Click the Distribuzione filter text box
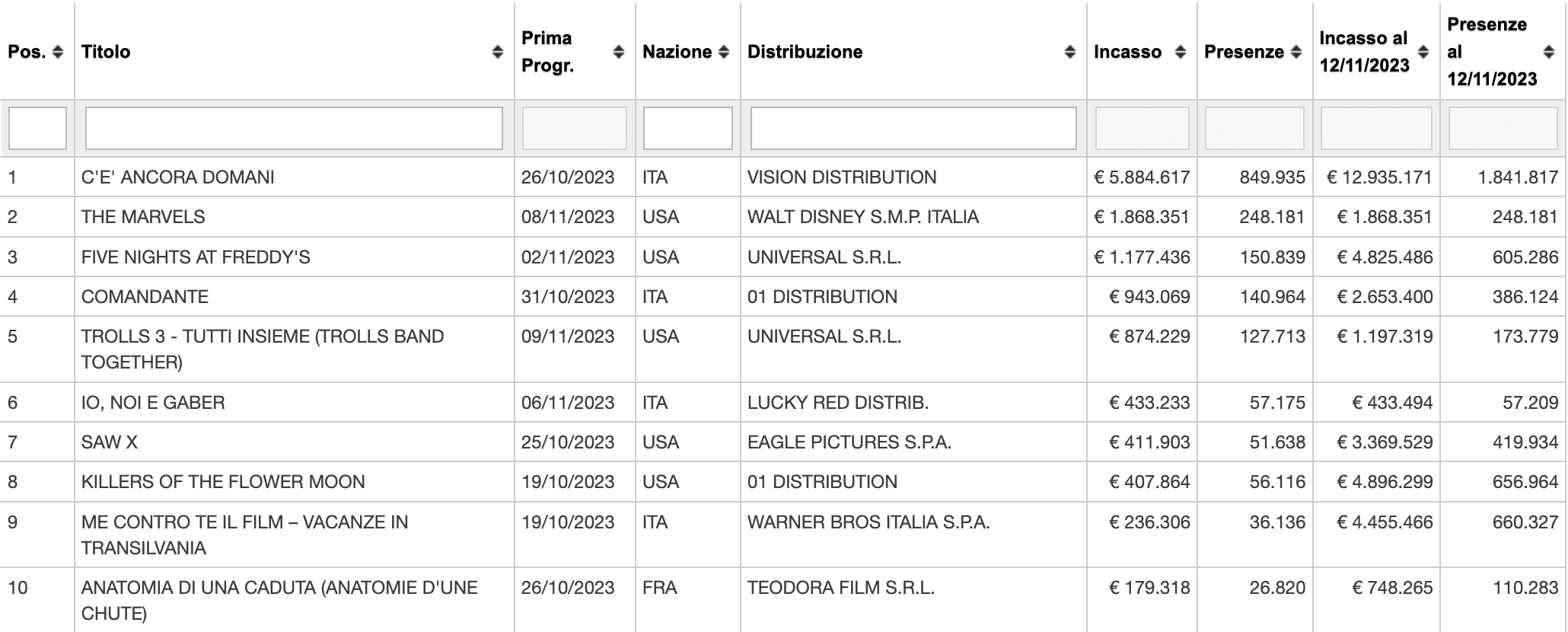 click(913, 128)
